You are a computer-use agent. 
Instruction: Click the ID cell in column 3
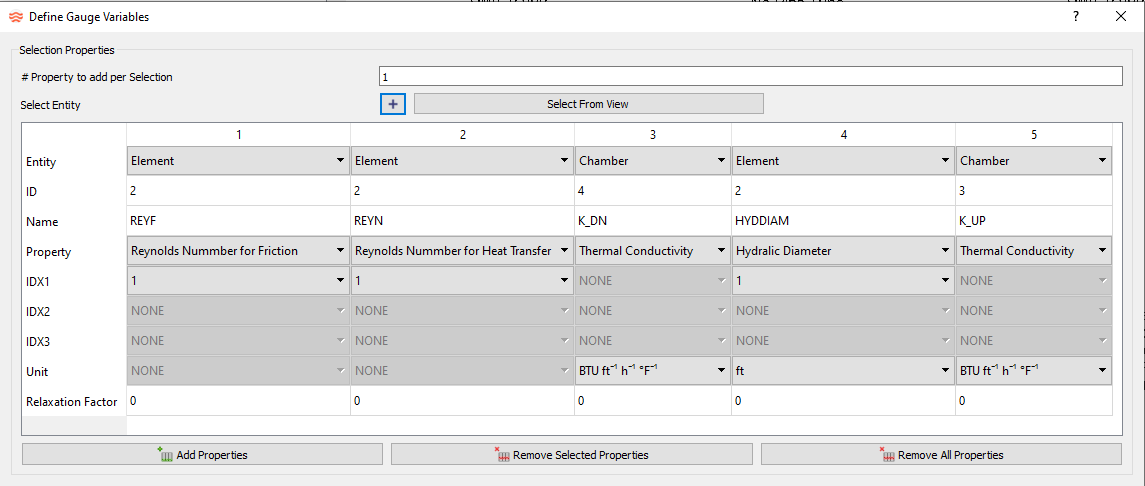coord(652,191)
